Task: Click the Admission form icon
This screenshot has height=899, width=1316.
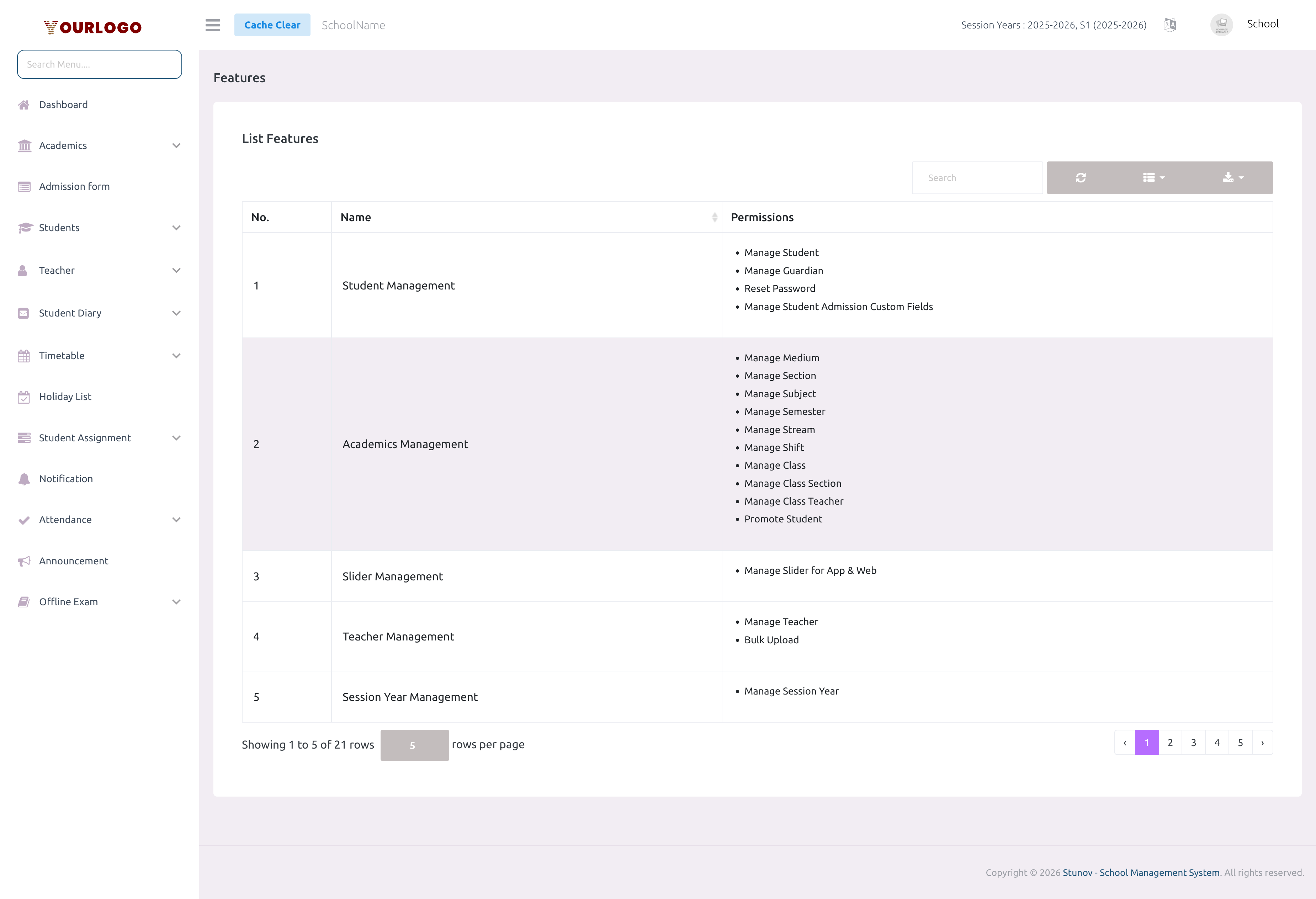Action: 24,186
